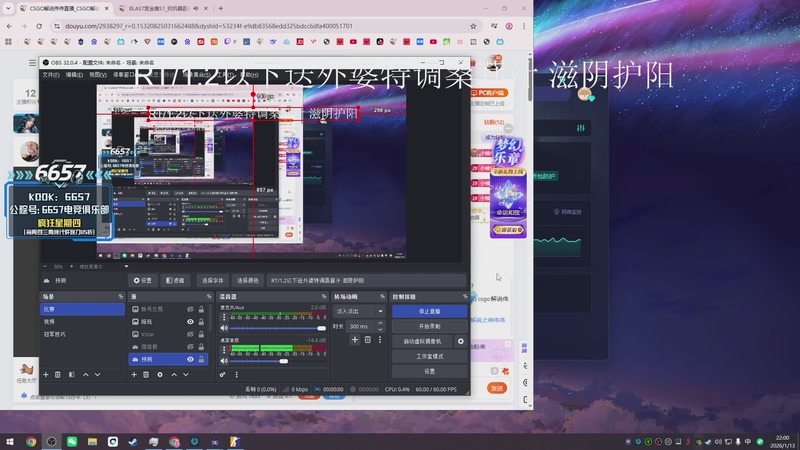Add a new source with the plus icon

click(134, 374)
